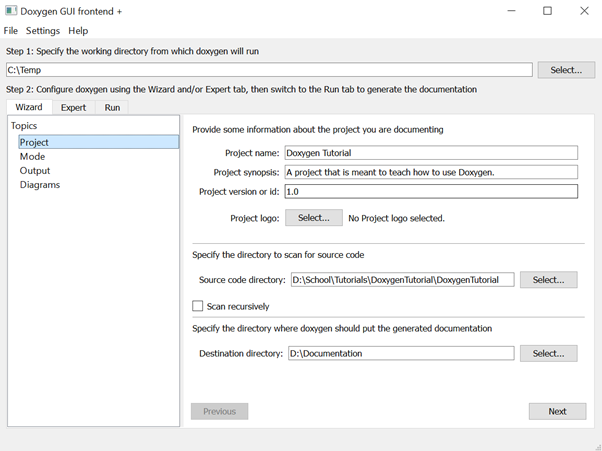The height and width of the screenshot is (451, 602).
Task: Focus the Project synopsis text field
Action: click(x=431, y=172)
